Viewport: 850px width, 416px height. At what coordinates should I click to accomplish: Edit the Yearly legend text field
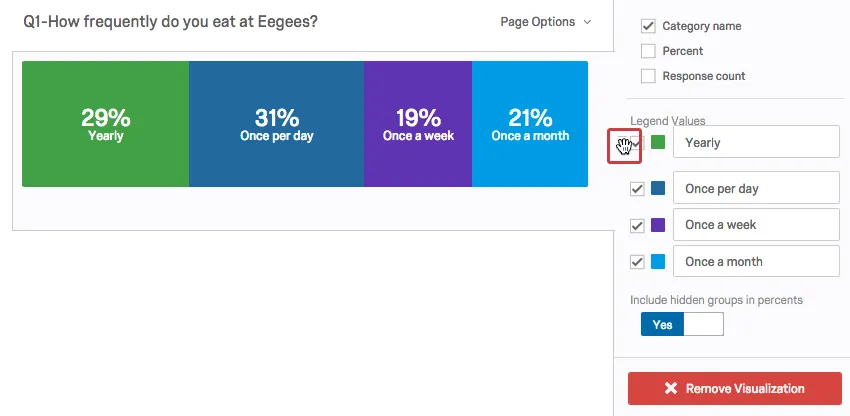(x=755, y=143)
